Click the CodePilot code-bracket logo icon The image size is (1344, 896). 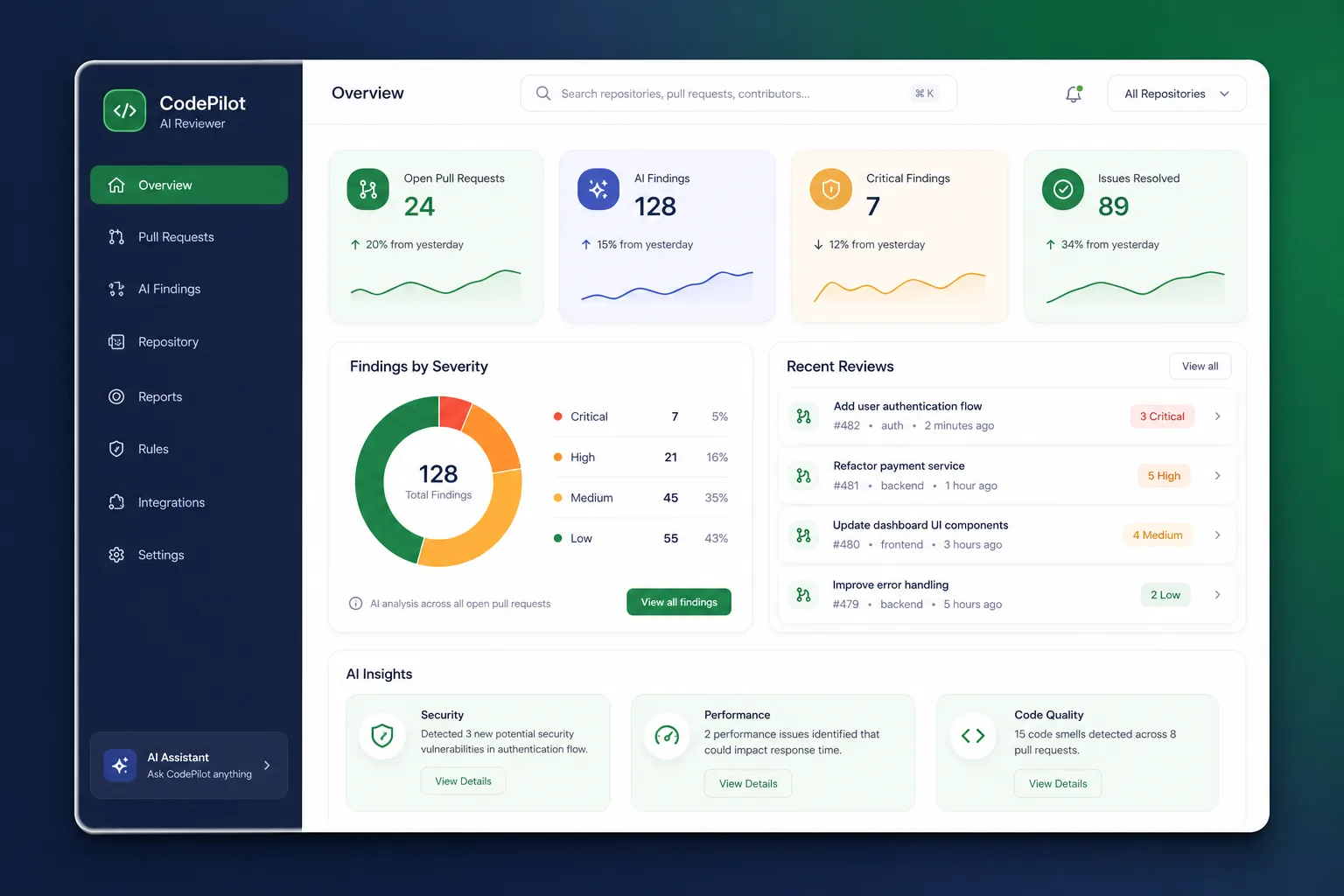124,110
